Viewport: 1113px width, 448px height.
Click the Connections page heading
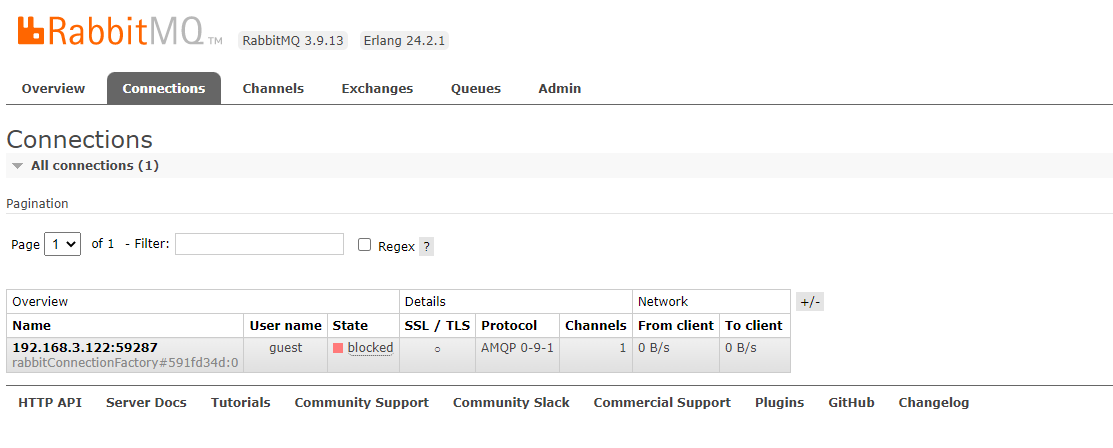click(x=80, y=139)
